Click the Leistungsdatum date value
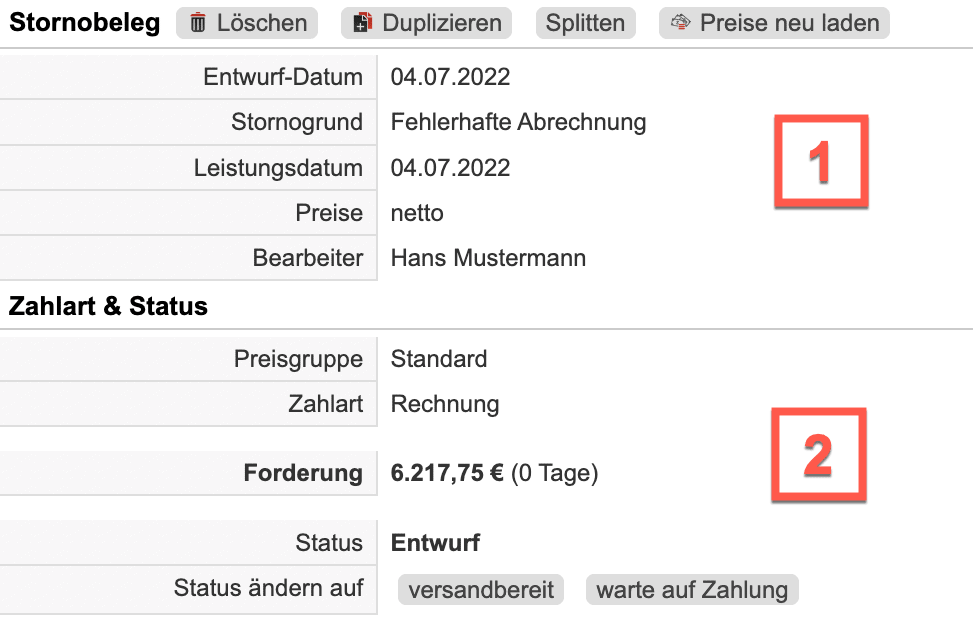The height and width of the screenshot is (621, 973). (450, 168)
